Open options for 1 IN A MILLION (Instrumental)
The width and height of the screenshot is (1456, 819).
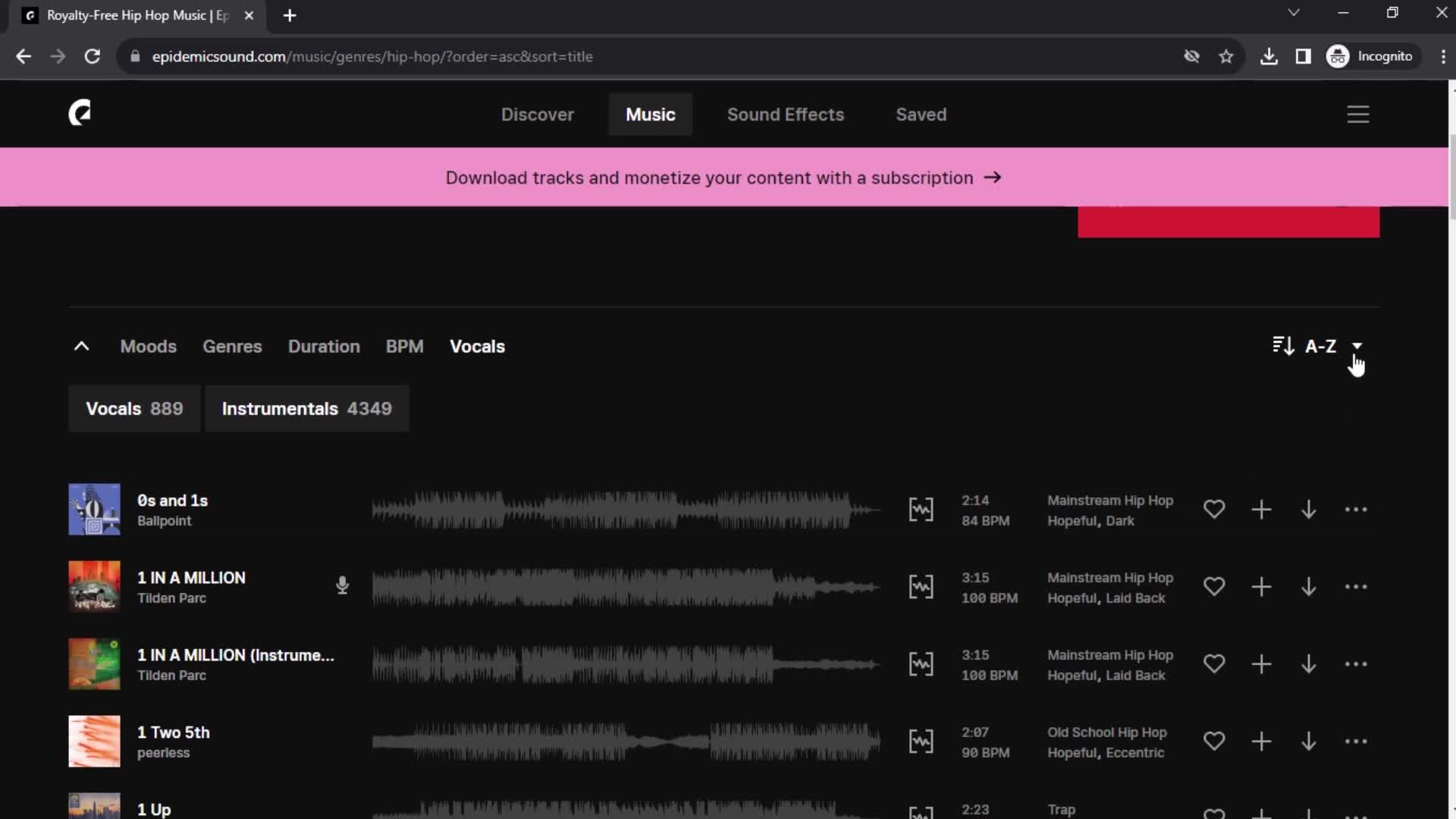click(1356, 664)
